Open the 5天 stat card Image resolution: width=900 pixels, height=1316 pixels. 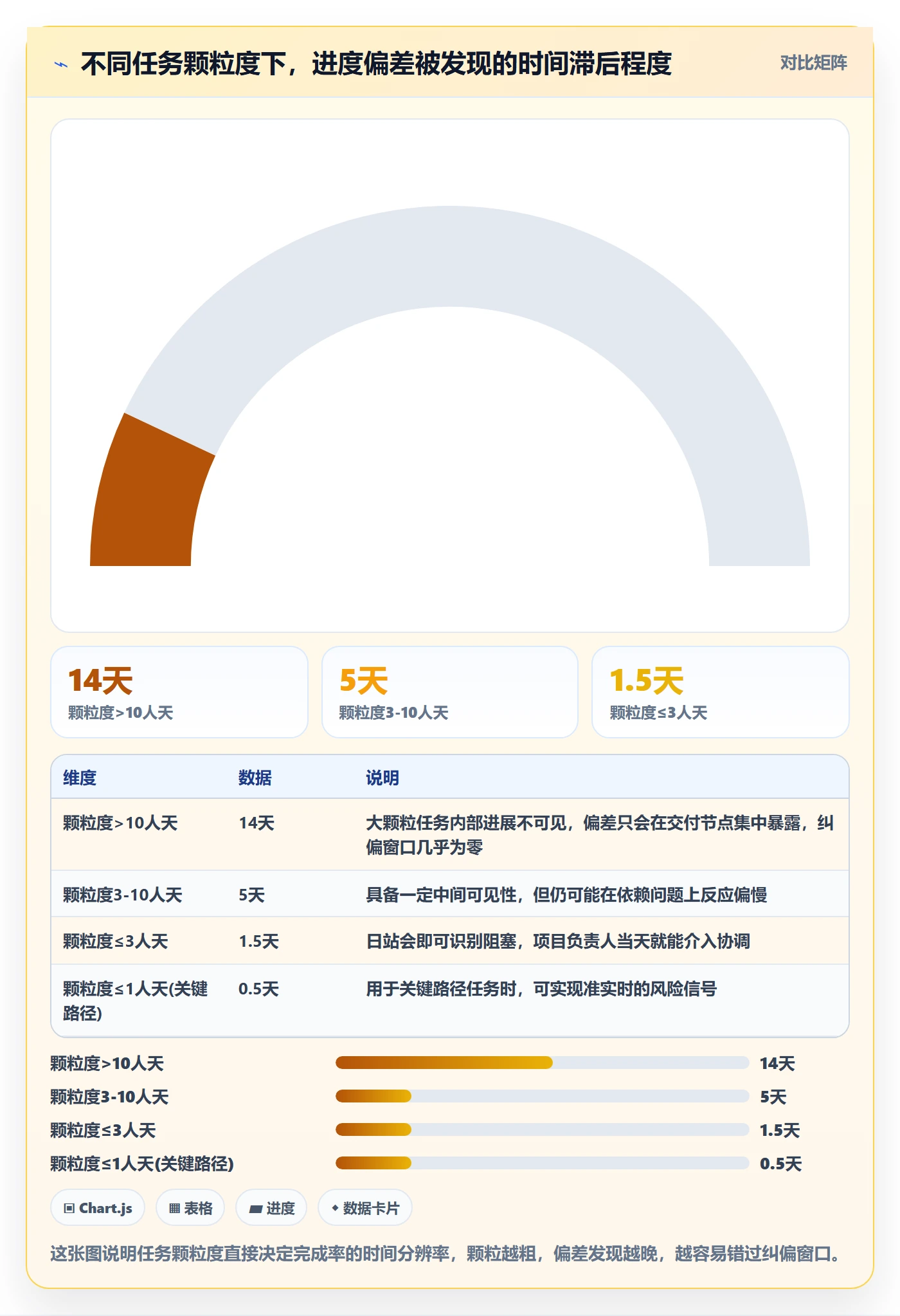[x=450, y=692]
